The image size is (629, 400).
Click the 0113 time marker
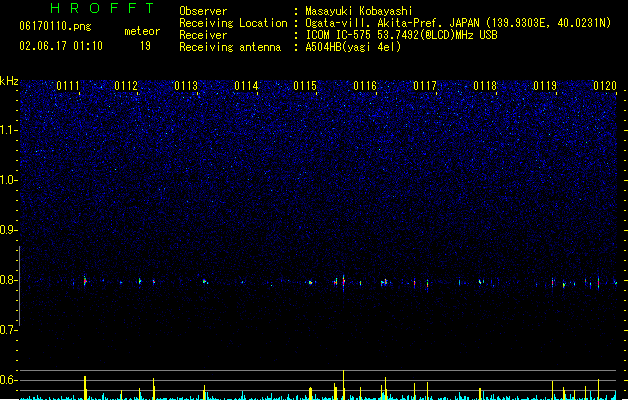coord(186,86)
